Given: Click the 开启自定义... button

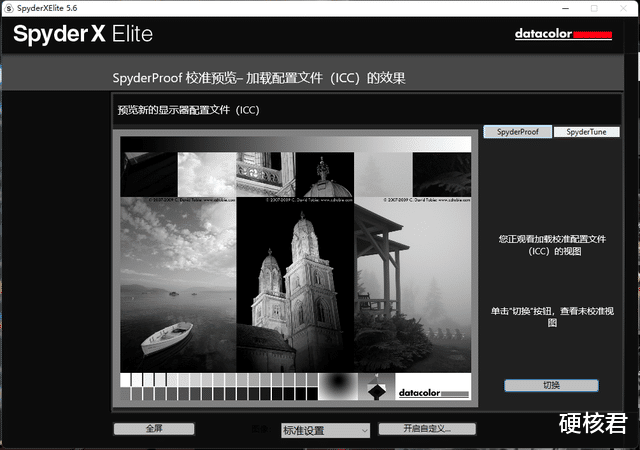Looking at the screenshot, I should (427, 428).
